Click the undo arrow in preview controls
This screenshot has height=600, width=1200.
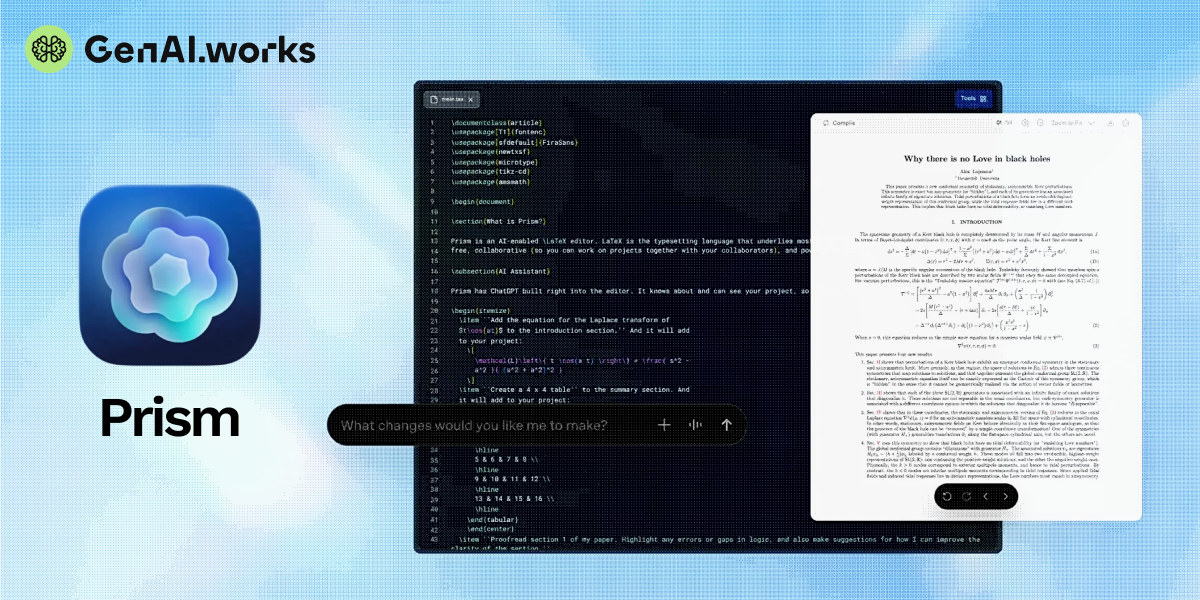pos(946,495)
